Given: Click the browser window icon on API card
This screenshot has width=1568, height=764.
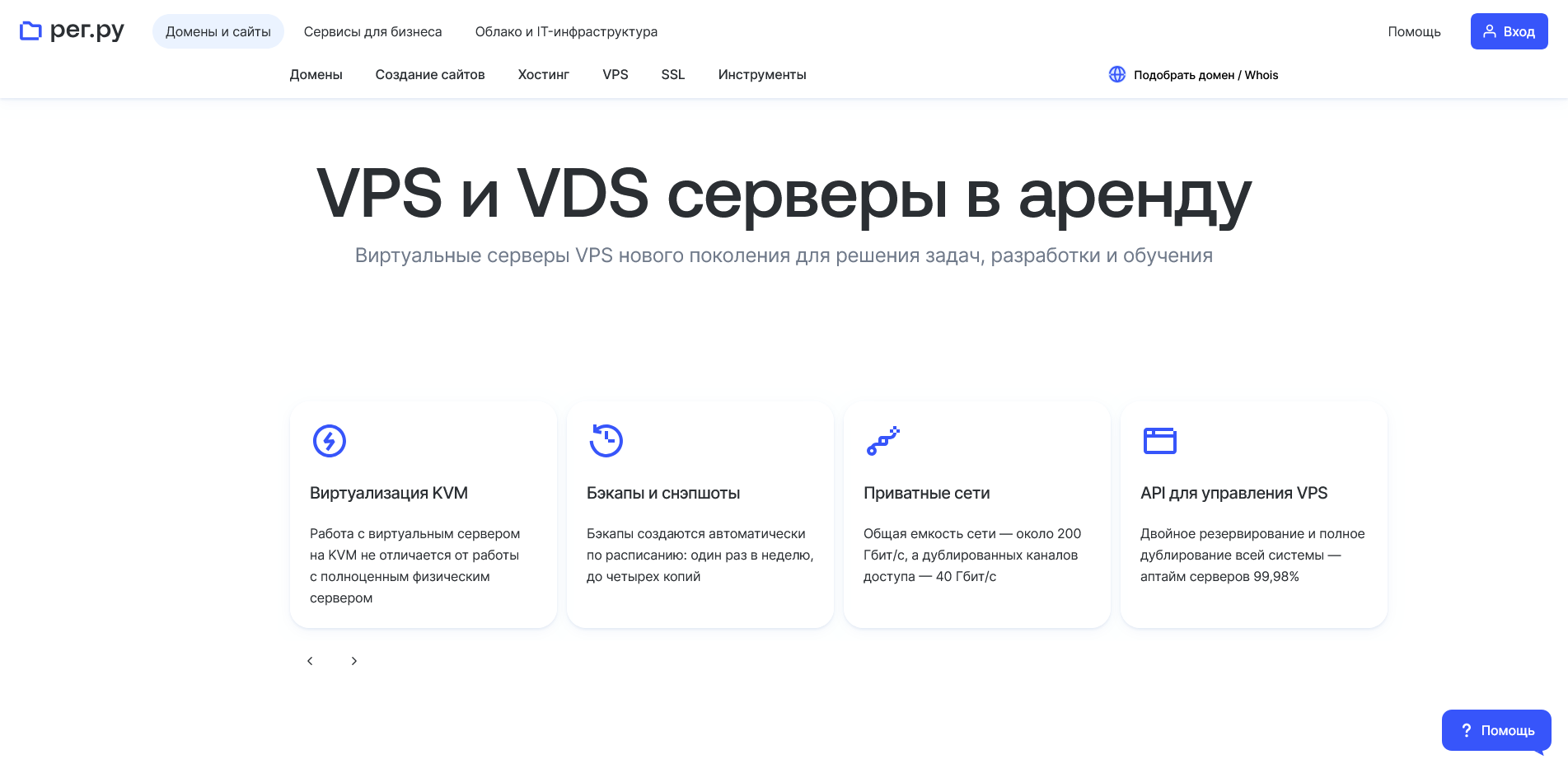Looking at the screenshot, I should pyautogui.click(x=1161, y=441).
